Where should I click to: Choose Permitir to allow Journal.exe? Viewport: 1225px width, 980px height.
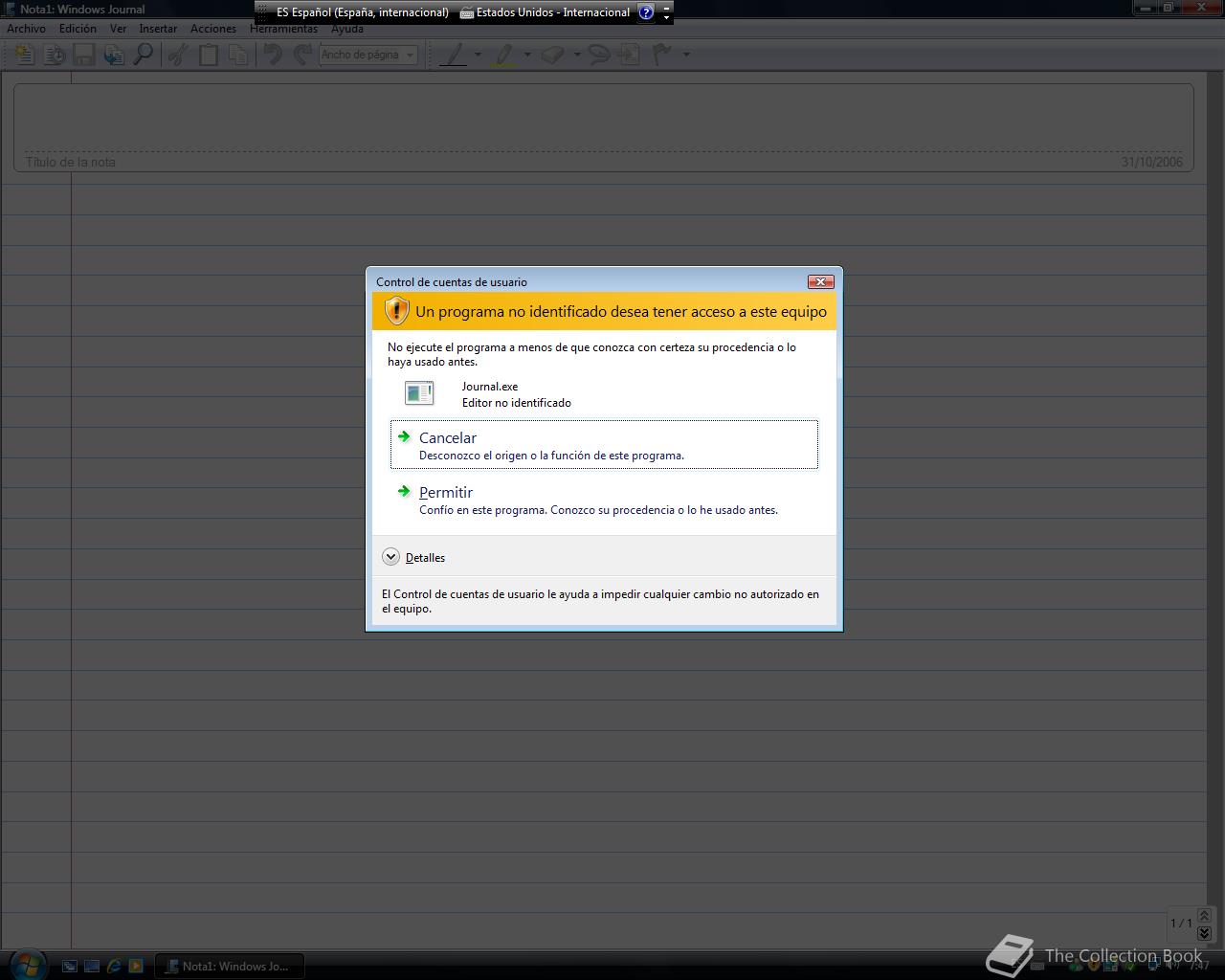coord(604,500)
